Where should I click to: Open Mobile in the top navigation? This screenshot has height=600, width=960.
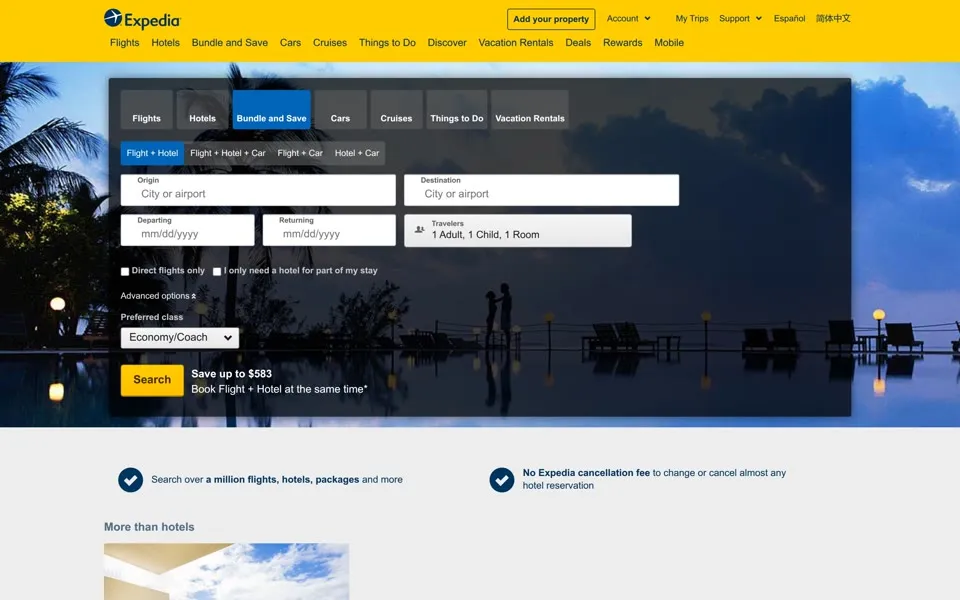point(669,43)
